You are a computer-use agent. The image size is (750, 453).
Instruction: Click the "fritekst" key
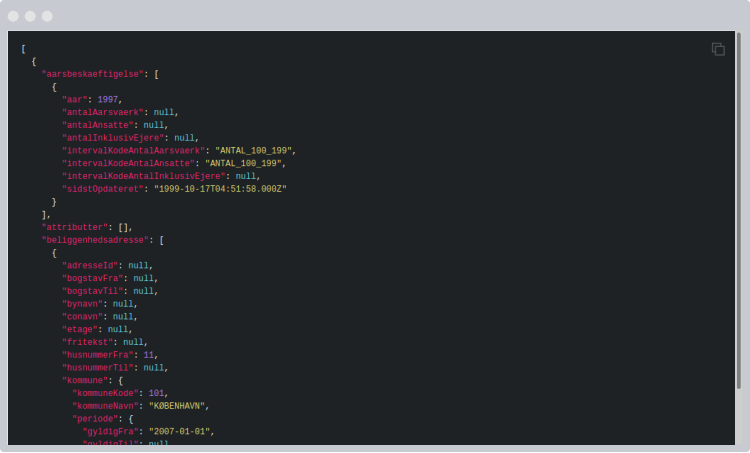tap(88, 343)
